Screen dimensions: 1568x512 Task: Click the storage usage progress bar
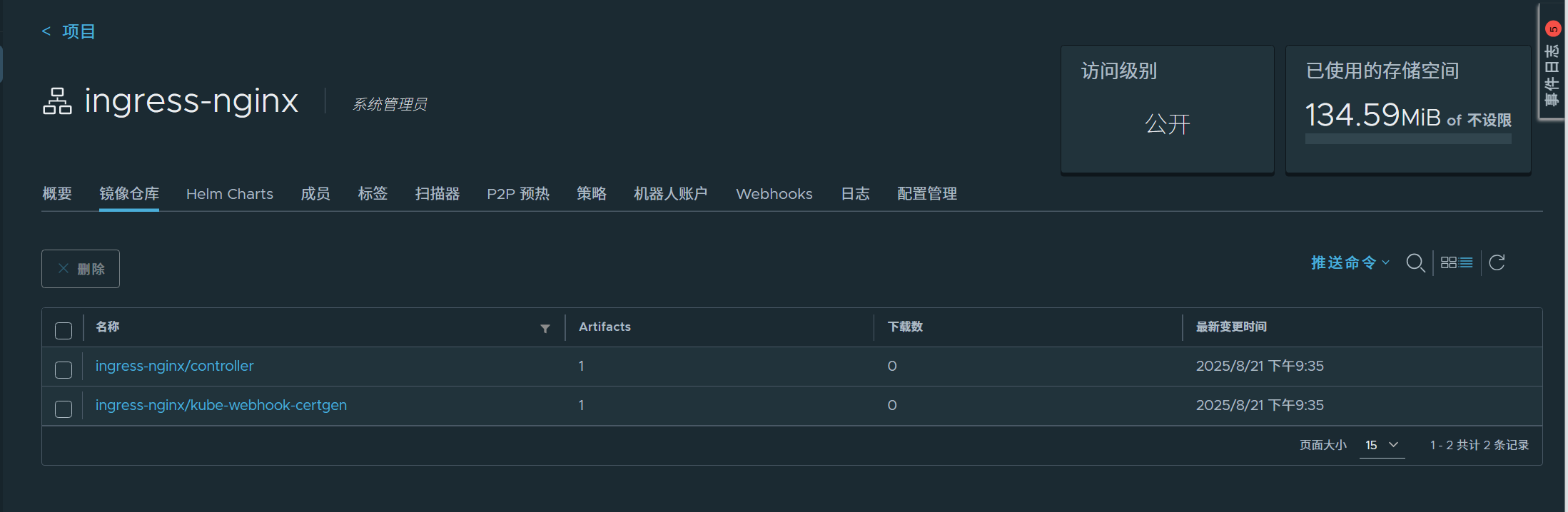pos(1408,139)
